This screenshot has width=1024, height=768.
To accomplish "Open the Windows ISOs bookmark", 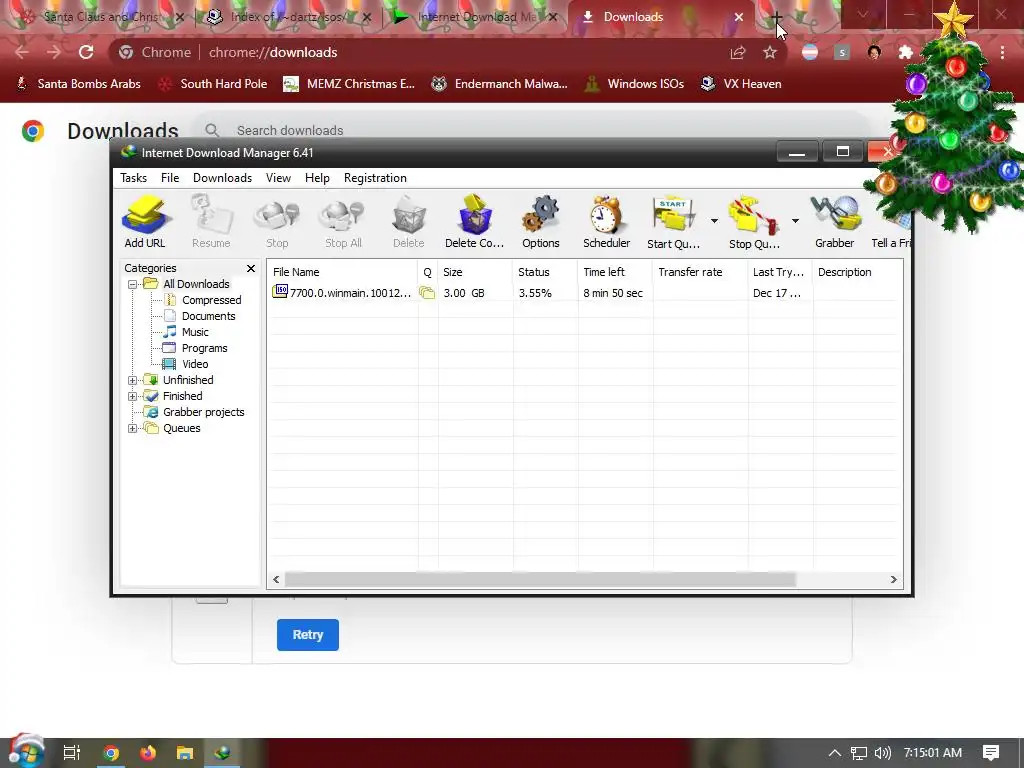I will (x=634, y=84).
